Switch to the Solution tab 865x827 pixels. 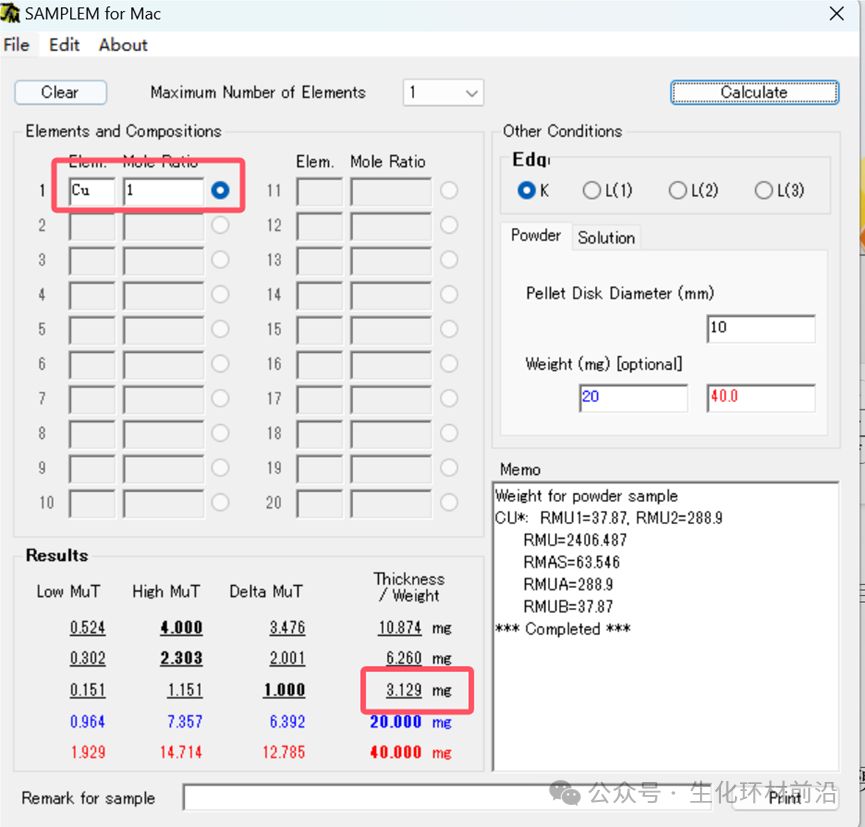[x=606, y=238]
